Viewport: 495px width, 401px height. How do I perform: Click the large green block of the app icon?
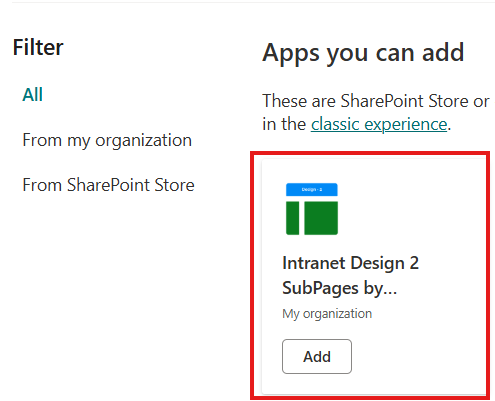click(x=321, y=218)
